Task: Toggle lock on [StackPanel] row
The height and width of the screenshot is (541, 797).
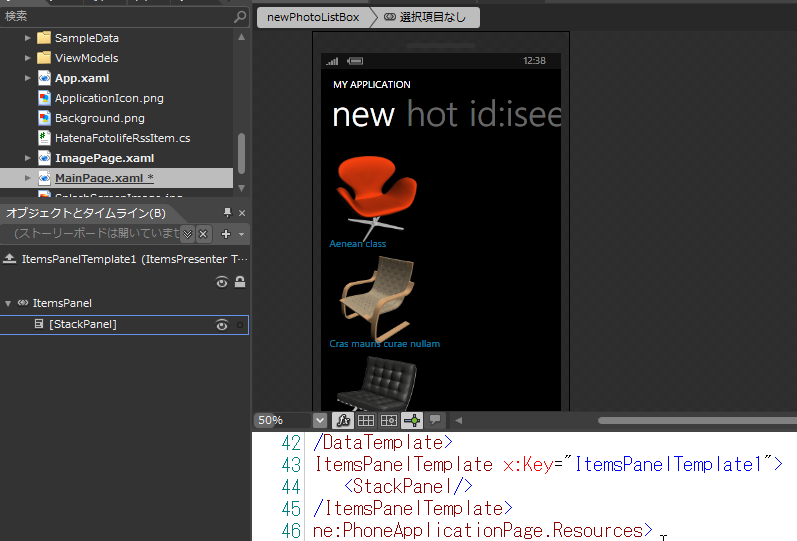Action: (x=240, y=325)
